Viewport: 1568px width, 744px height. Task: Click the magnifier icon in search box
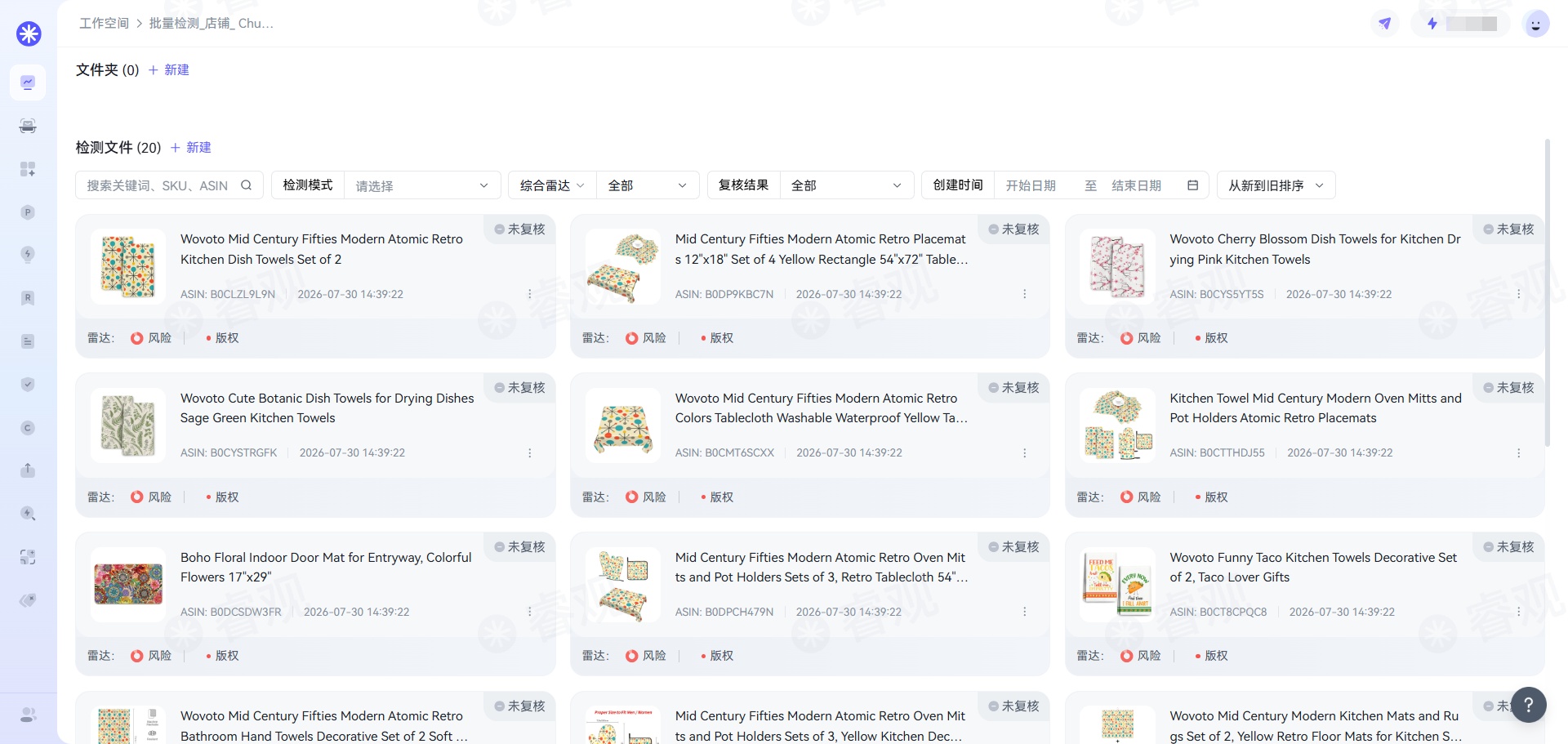246,185
